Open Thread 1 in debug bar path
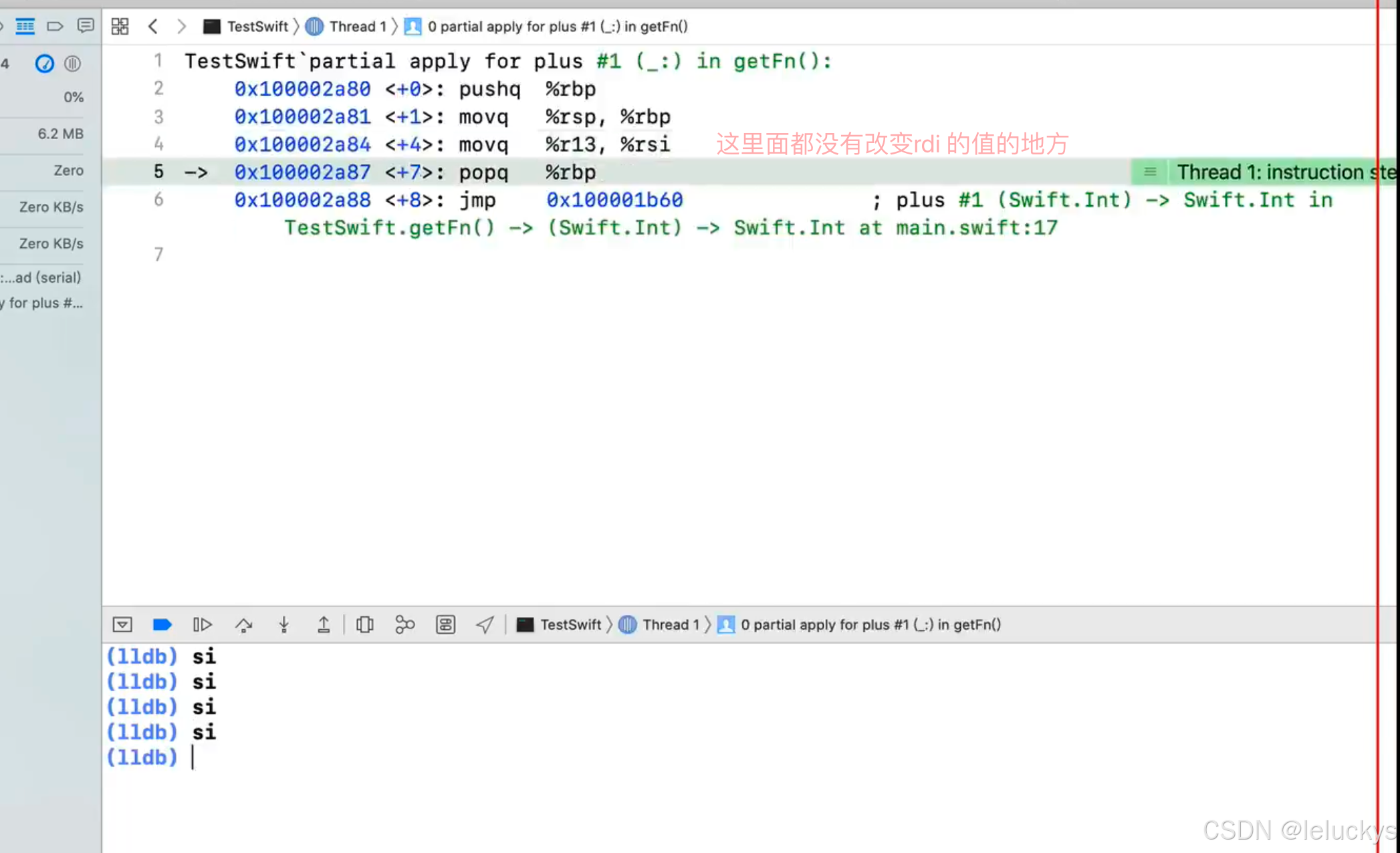Viewport: 1400px width, 853px height. tap(671, 624)
